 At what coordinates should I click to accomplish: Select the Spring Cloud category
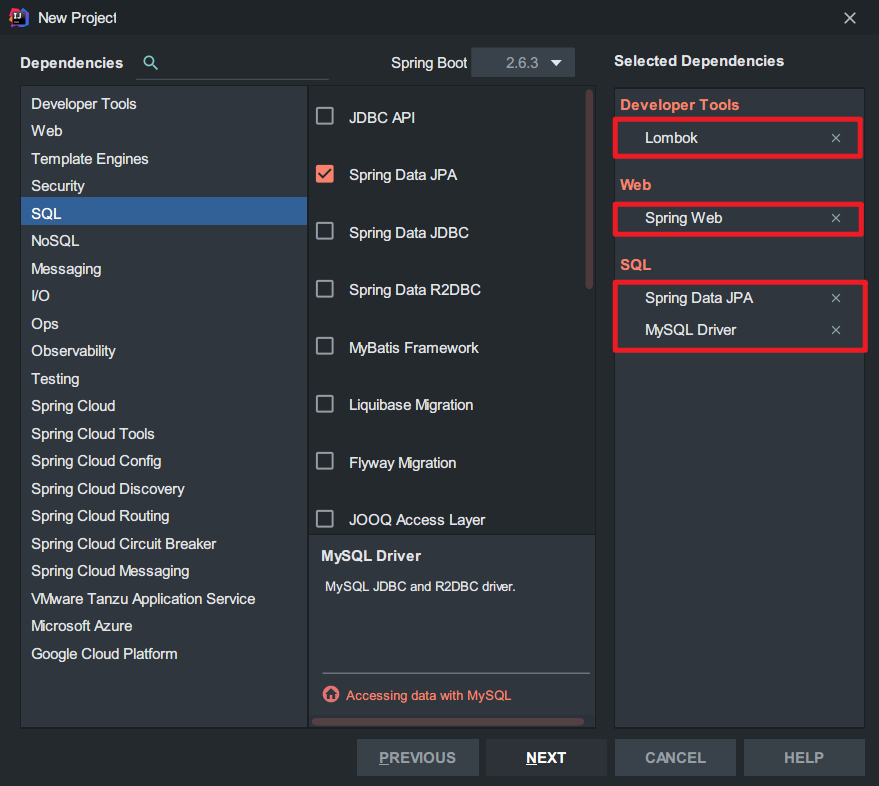point(164,406)
